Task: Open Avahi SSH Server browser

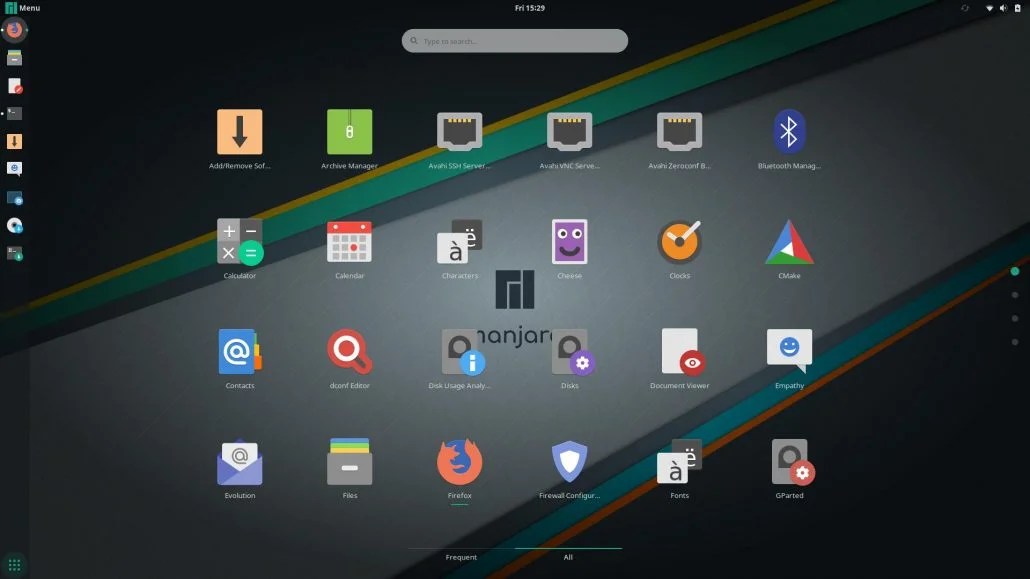Action: coord(459,139)
